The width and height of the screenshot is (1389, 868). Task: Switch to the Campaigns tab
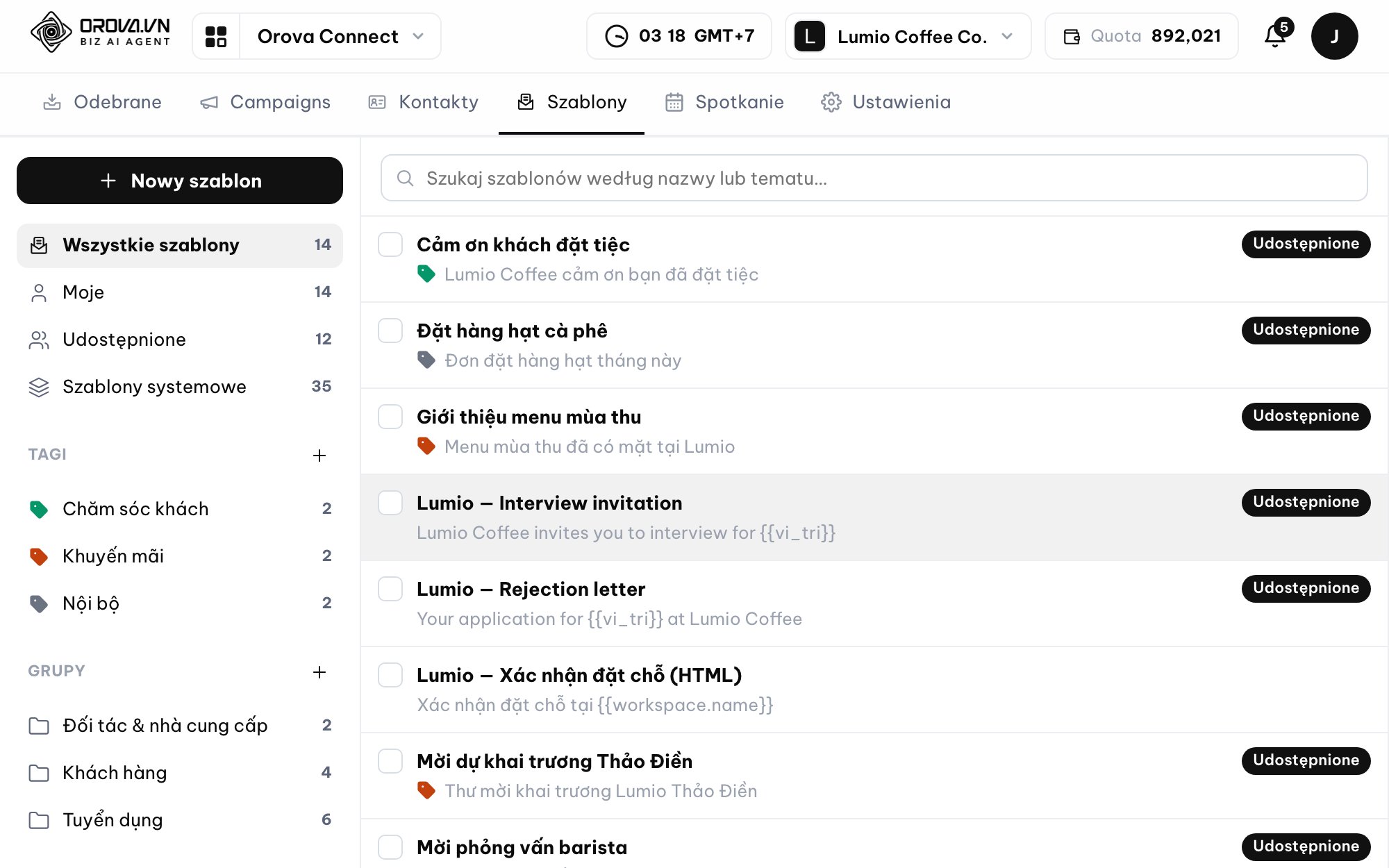[265, 102]
